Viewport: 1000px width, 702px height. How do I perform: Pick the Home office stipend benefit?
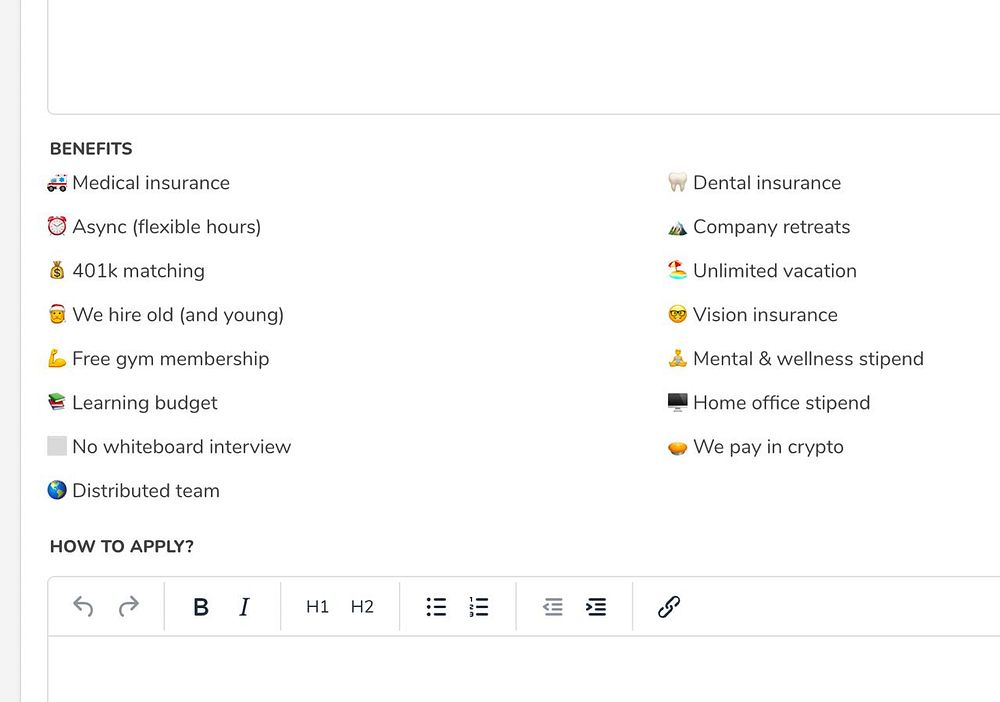coord(769,403)
